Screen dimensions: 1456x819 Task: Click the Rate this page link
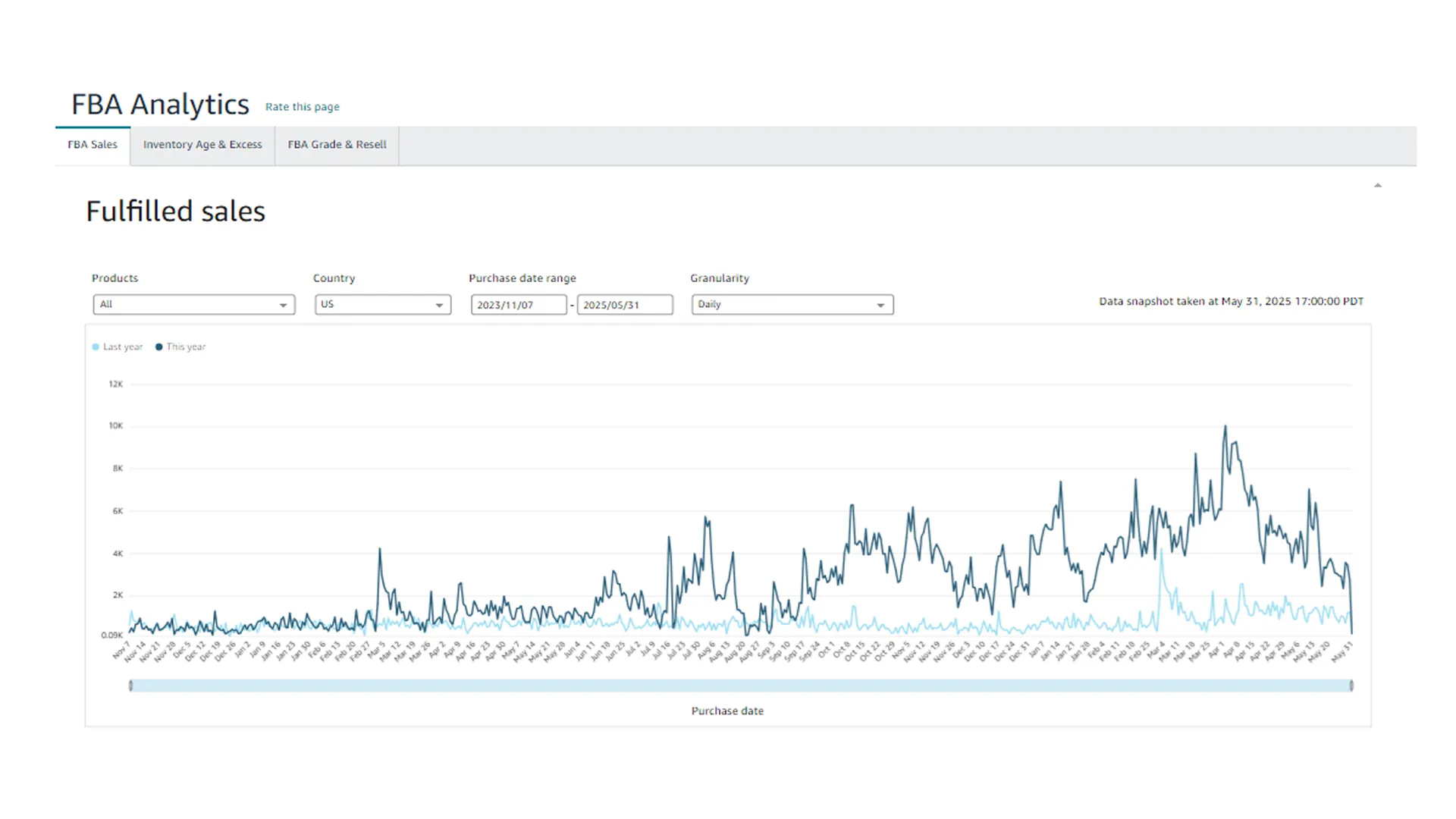tap(302, 107)
